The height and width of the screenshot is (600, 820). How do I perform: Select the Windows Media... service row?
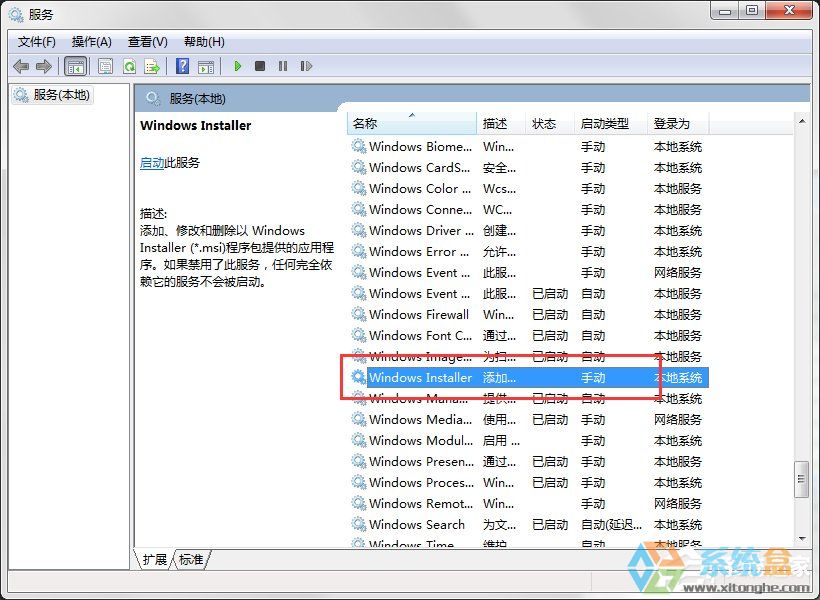(528, 420)
